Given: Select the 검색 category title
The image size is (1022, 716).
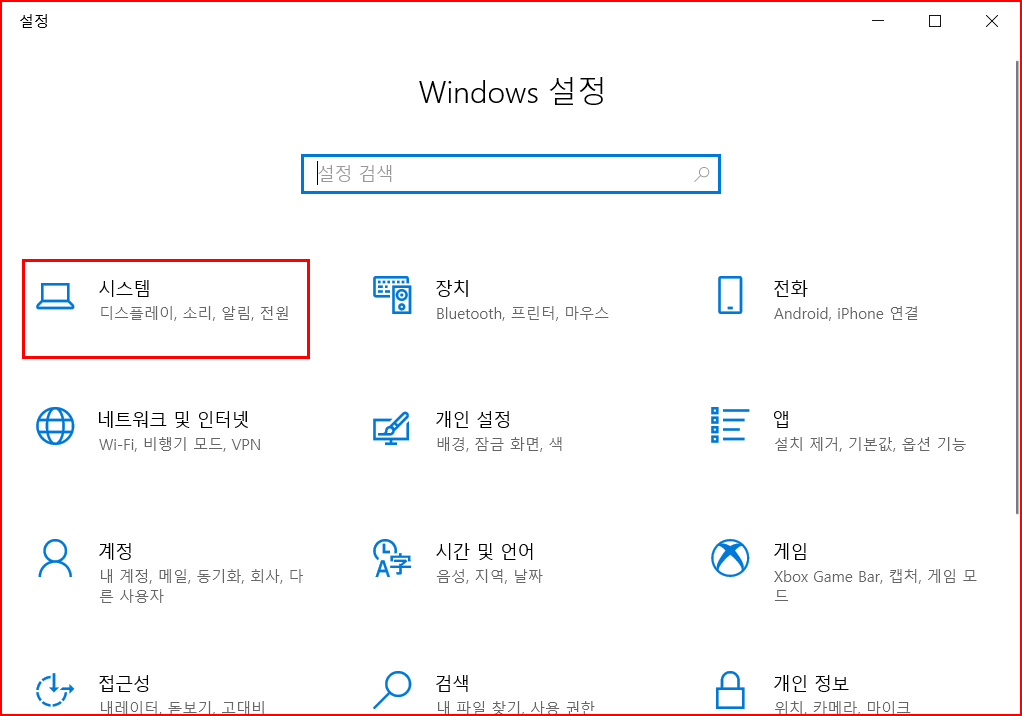Looking at the screenshot, I should point(452,683).
